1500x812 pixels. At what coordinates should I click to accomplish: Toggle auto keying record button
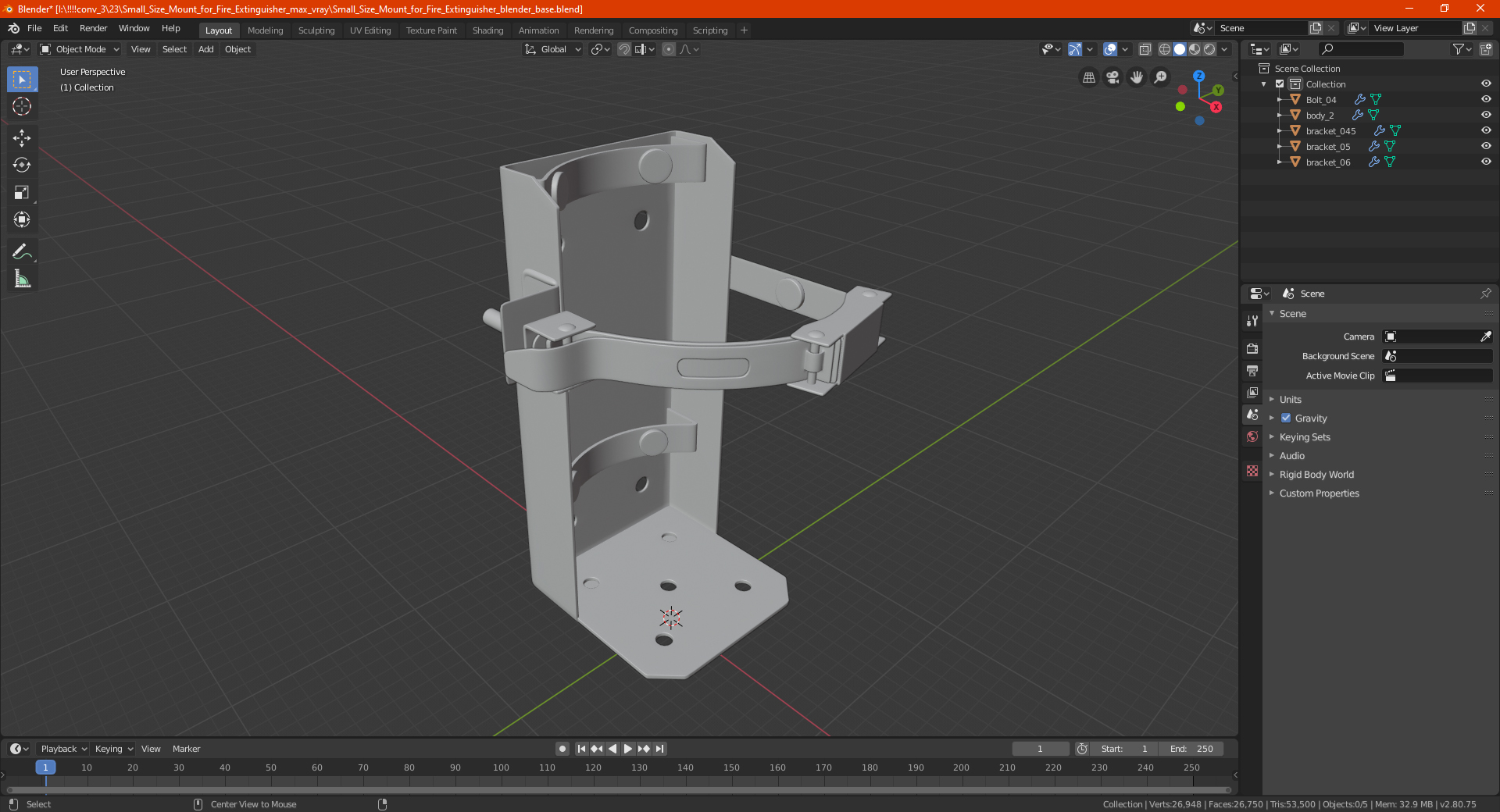[x=562, y=749]
